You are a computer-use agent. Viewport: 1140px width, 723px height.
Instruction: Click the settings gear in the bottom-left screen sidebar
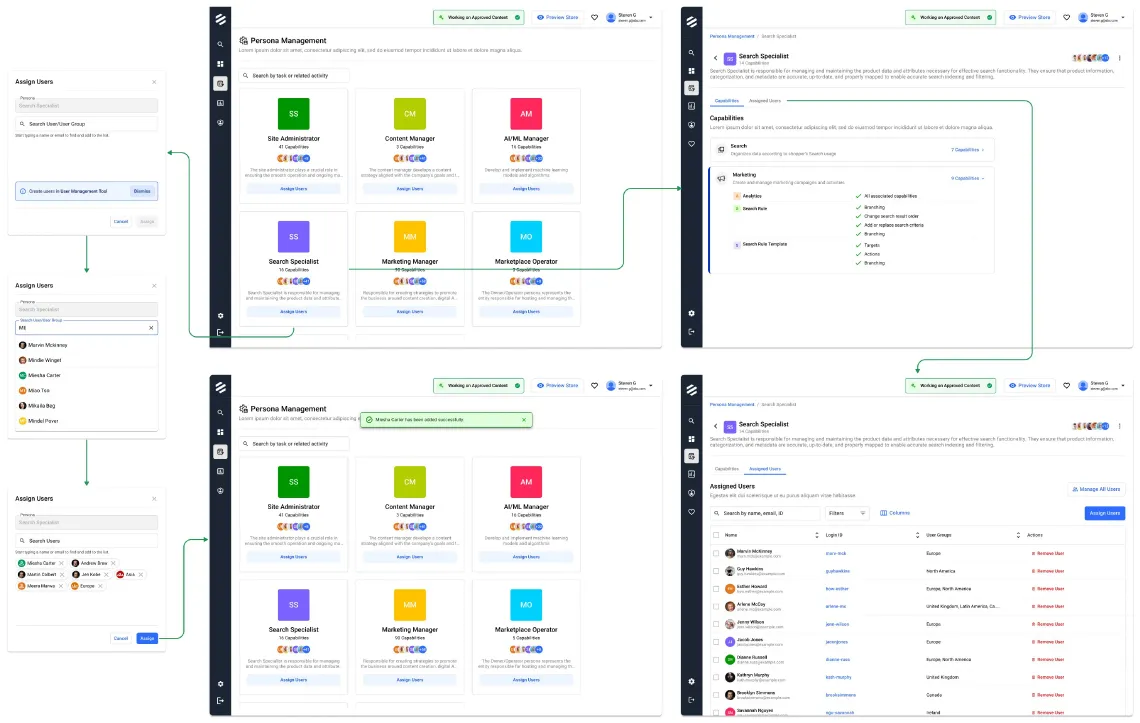[x=220, y=684]
